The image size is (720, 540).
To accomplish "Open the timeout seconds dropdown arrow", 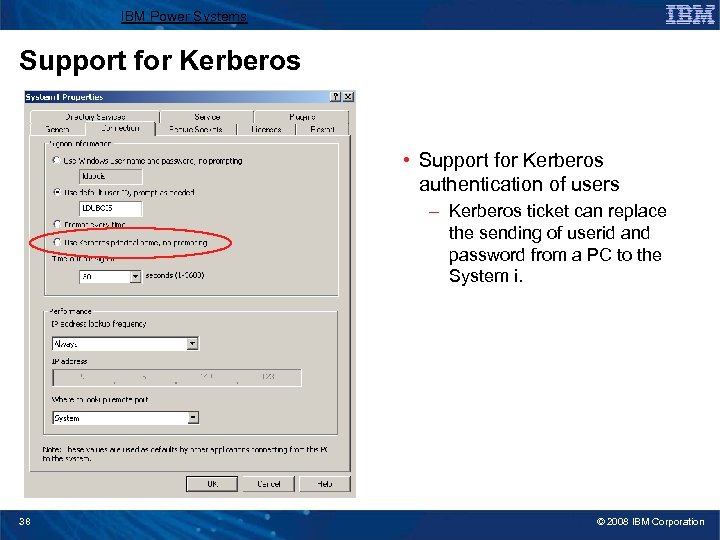I will 135,276.
